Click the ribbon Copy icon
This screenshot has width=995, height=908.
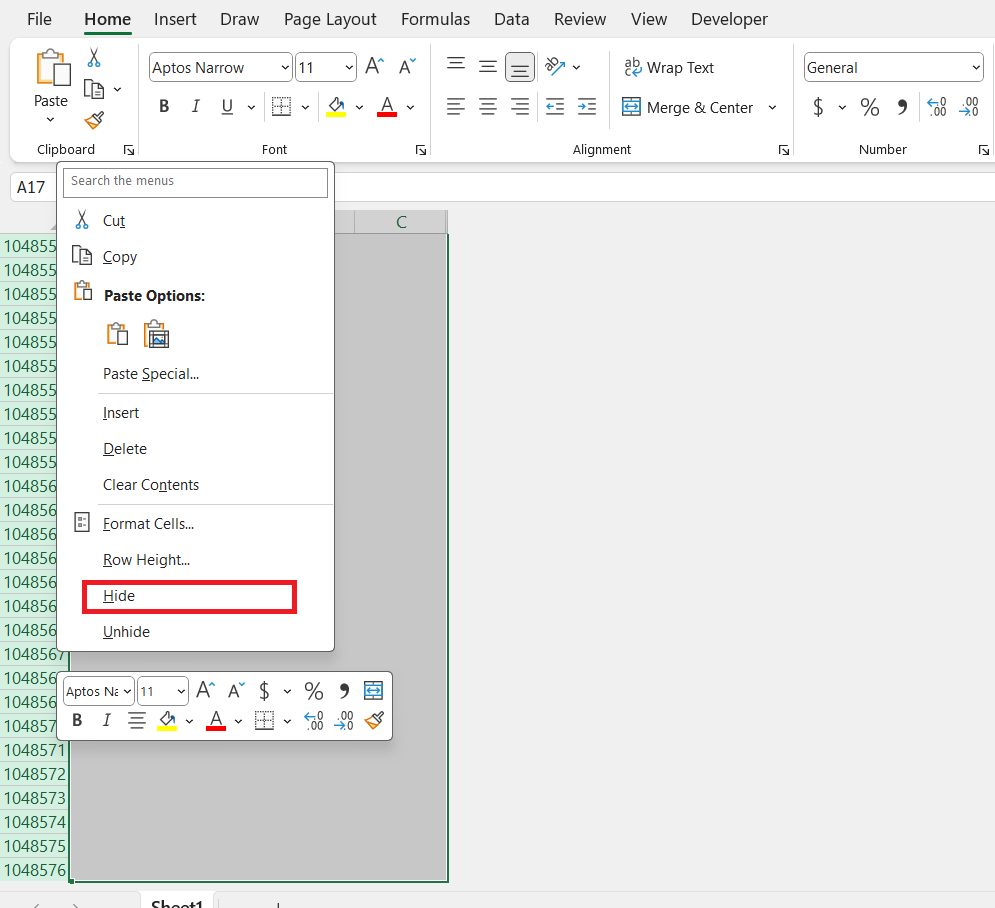pos(94,89)
